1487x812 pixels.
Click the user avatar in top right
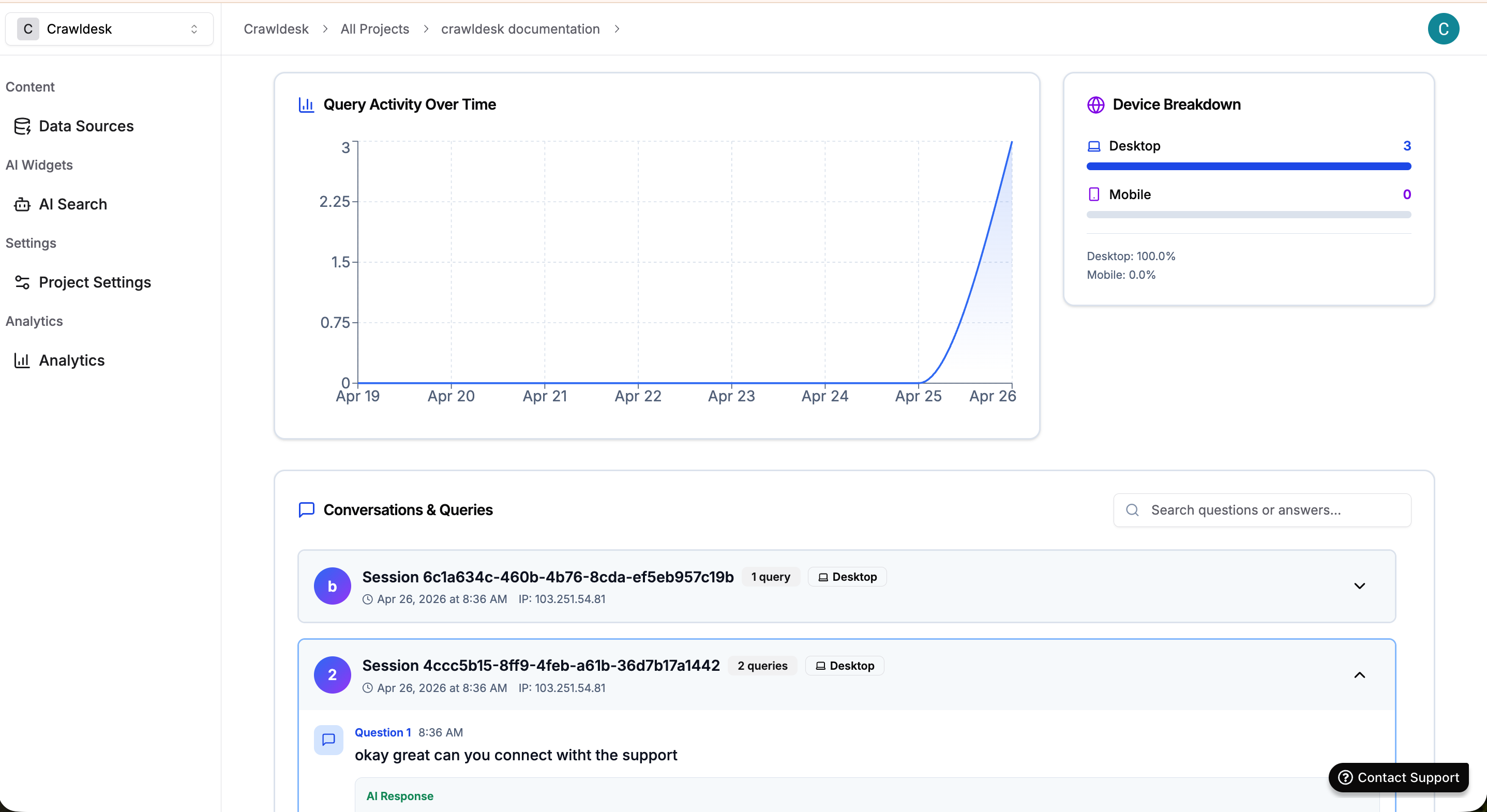pyautogui.click(x=1443, y=29)
